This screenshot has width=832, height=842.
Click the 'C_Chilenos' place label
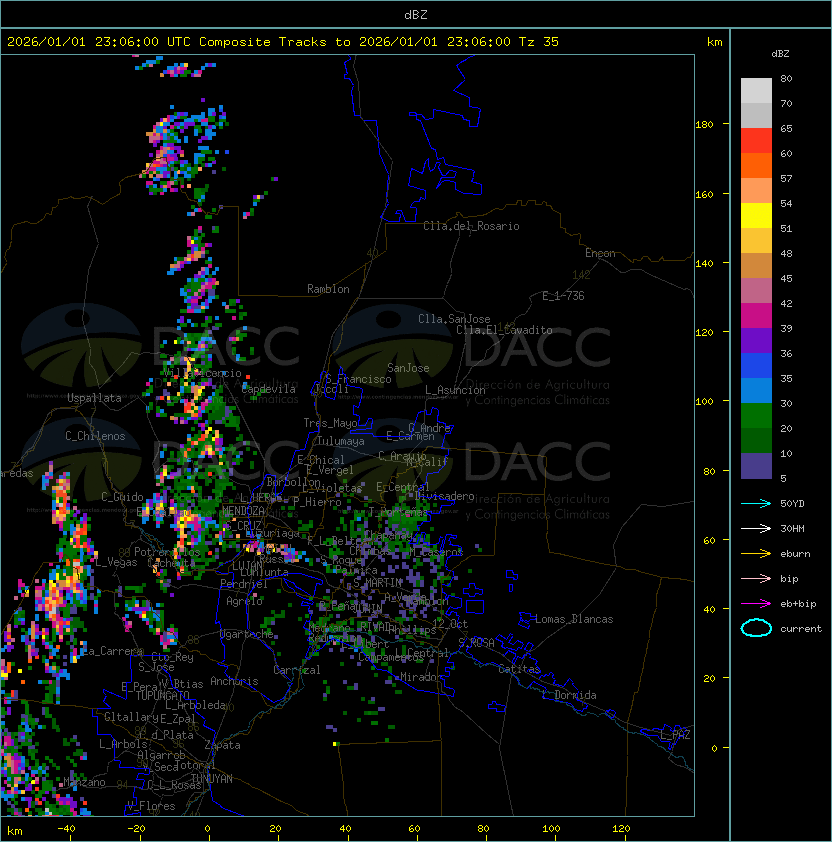coord(95,436)
